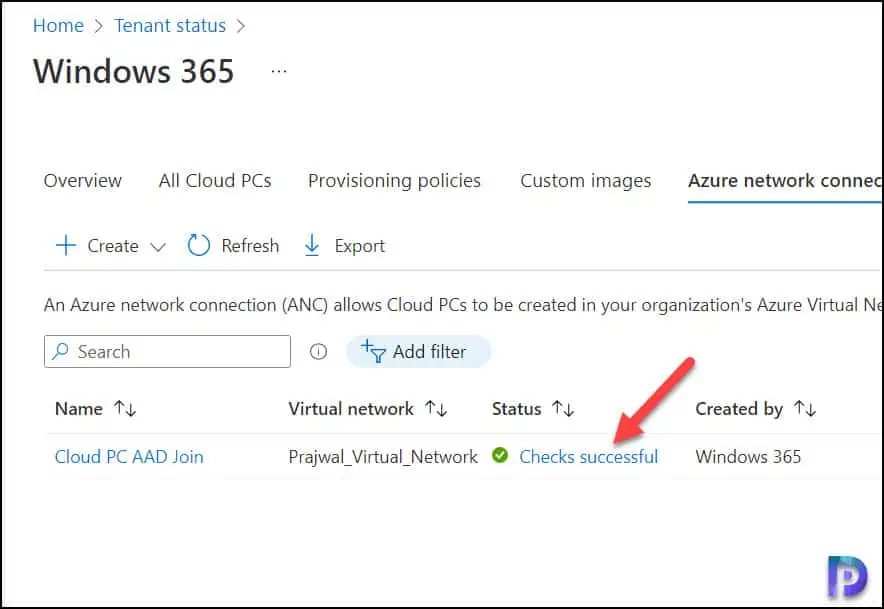Sort by Created by column arrows

point(805,408)
